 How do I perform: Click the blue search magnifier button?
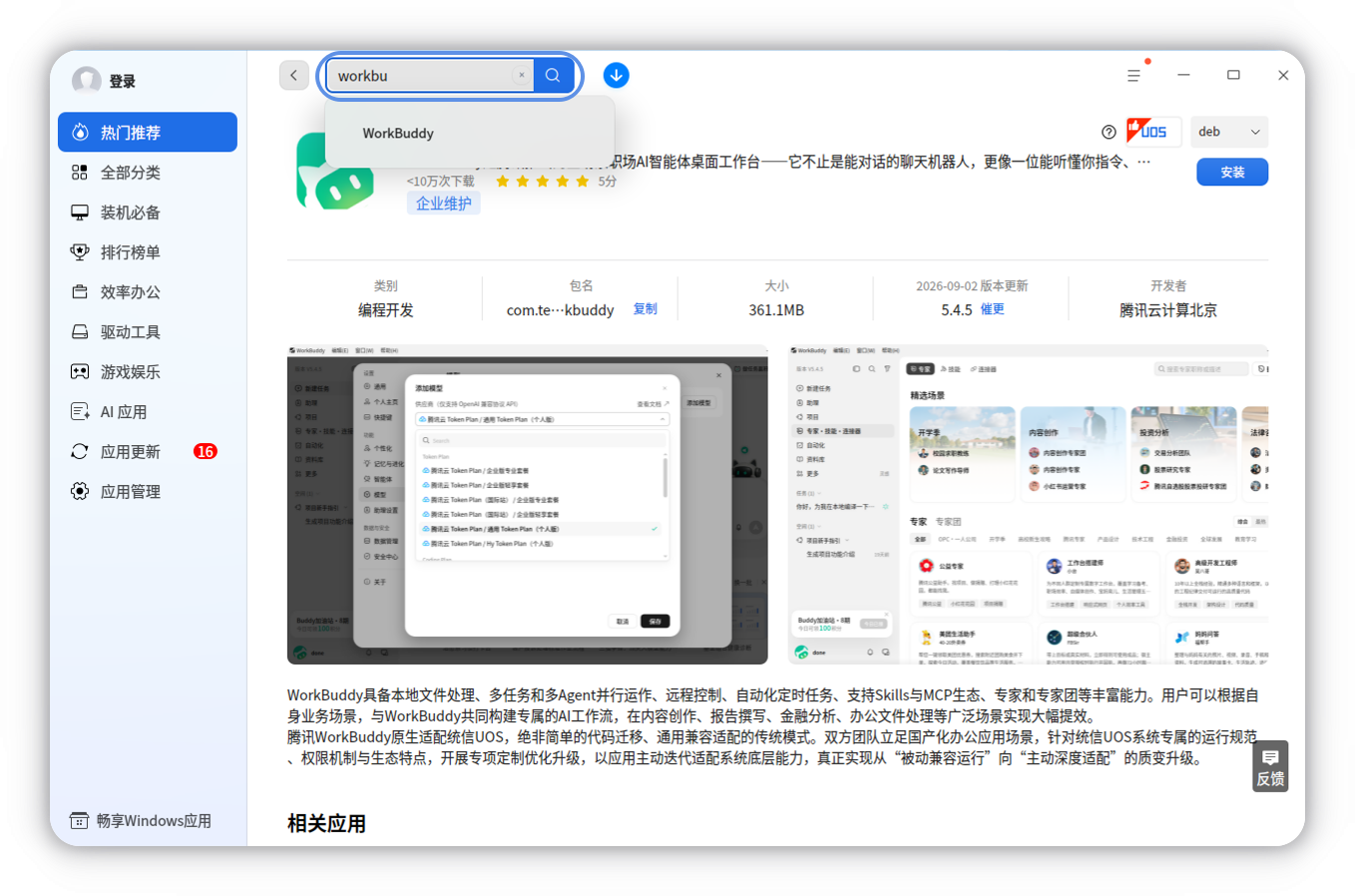[553, 76]
